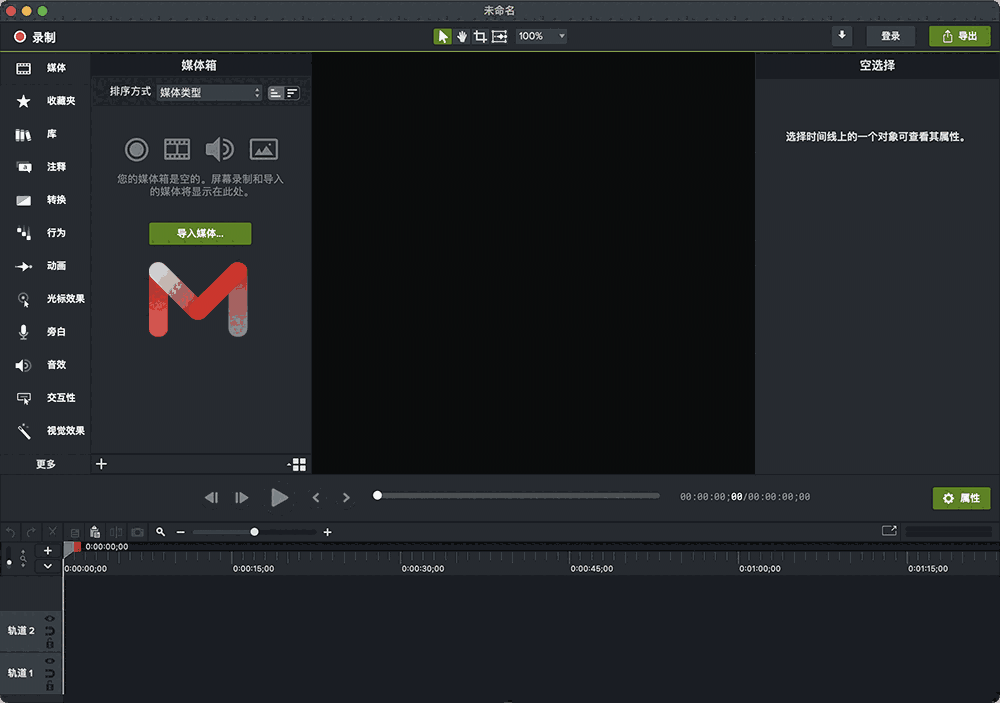The width and height of the screenshot is (1000, 703).
Task: Lock 轨道 1 using the lock toggle
Action: tap(49, 684)
